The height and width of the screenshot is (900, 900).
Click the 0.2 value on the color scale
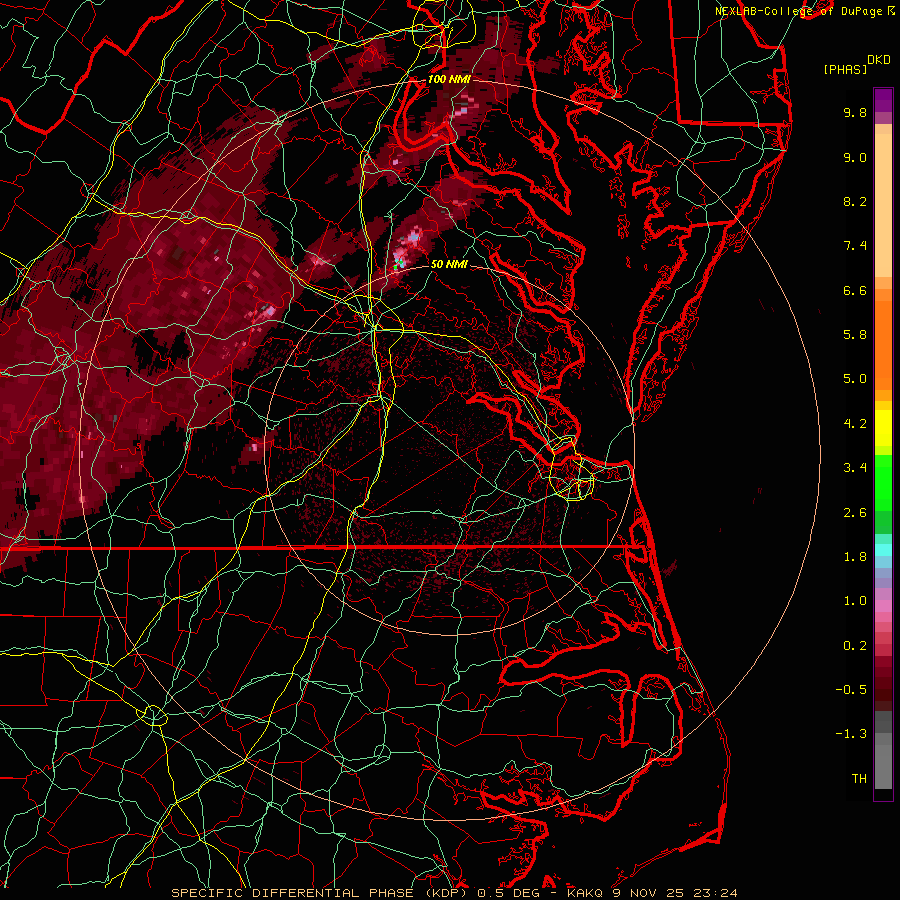pos(855,646)
